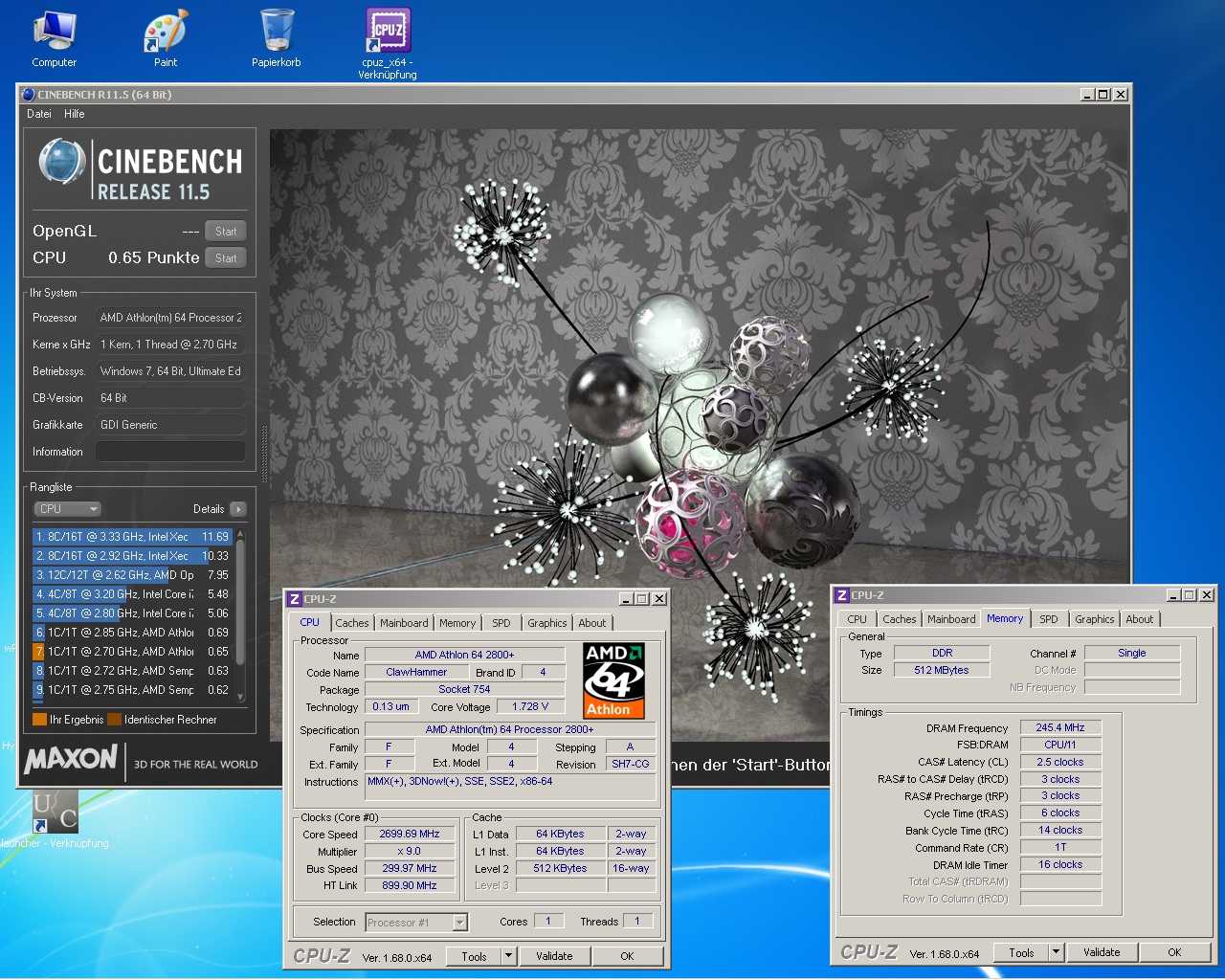Screen dimensions: 1225x980
Task: Click OK in right CPU-Z window
Action: (x=1174, y=952)
